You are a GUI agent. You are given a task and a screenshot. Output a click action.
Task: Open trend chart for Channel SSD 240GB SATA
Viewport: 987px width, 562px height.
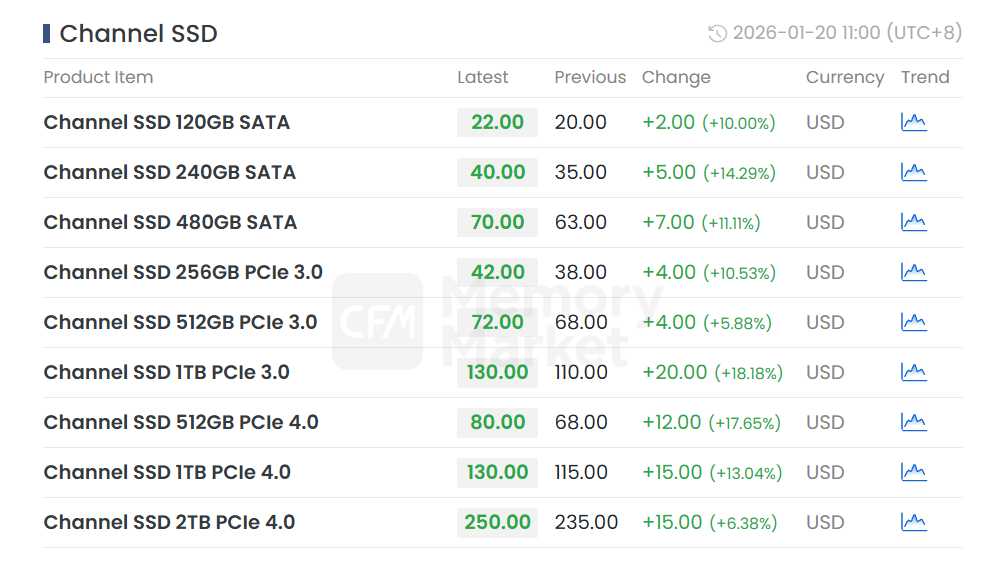913,172
